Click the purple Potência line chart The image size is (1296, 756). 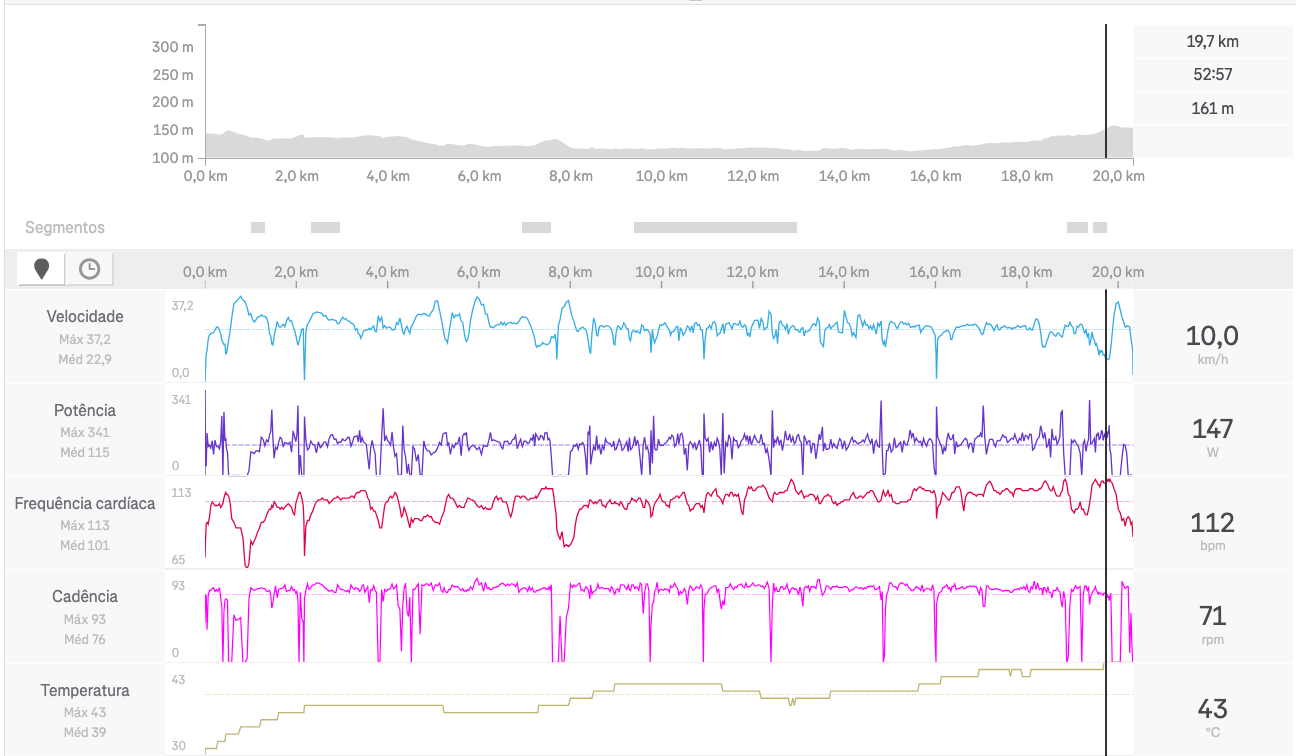(669, 432)
